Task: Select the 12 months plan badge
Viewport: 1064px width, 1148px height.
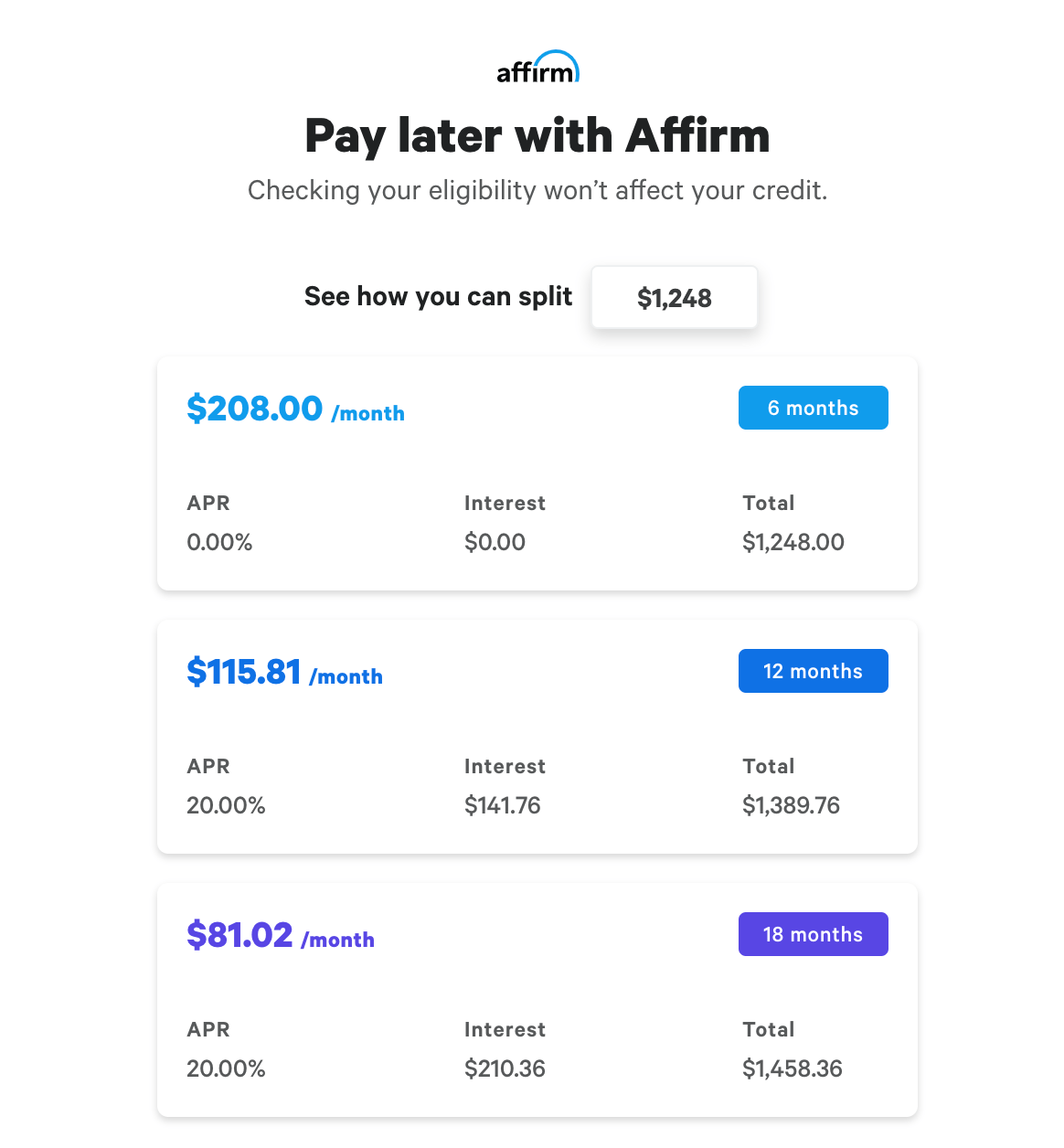Action: click(x=813, y=671)
